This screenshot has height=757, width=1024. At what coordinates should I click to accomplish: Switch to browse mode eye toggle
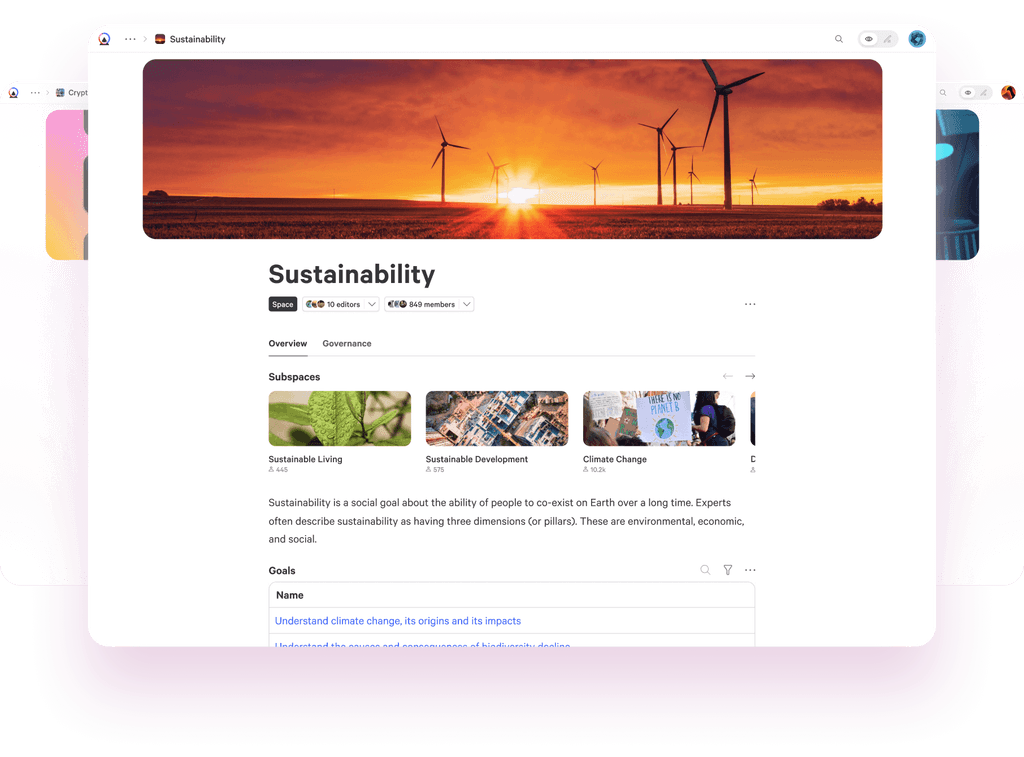(x=869, y=39)
